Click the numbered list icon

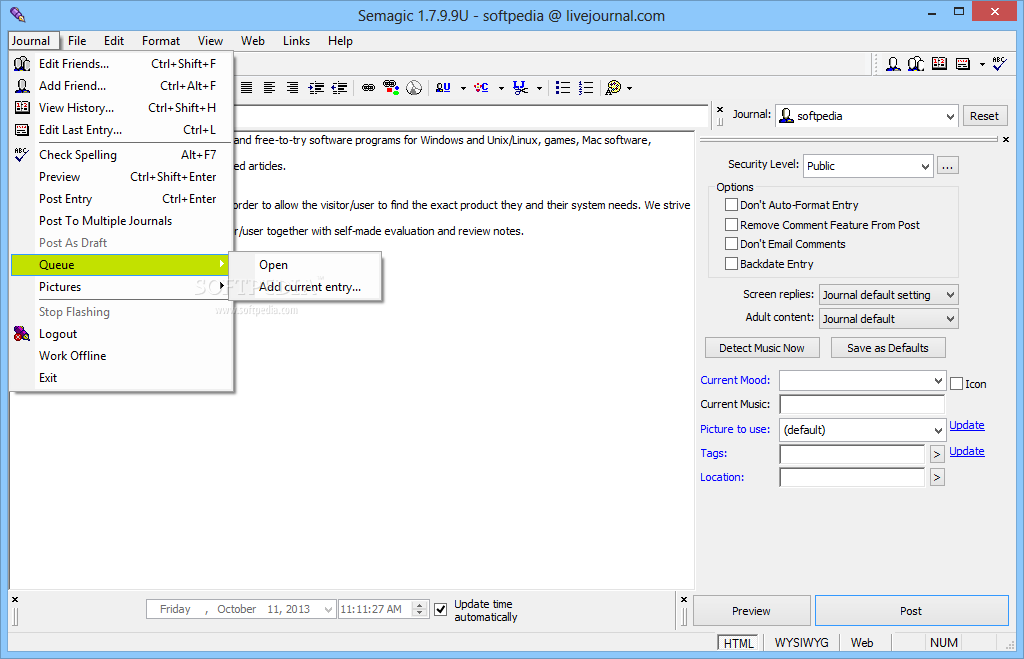click(586, 88)
